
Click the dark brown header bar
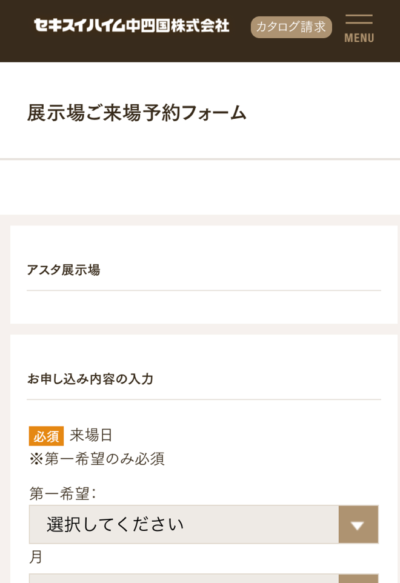[200, 31]
